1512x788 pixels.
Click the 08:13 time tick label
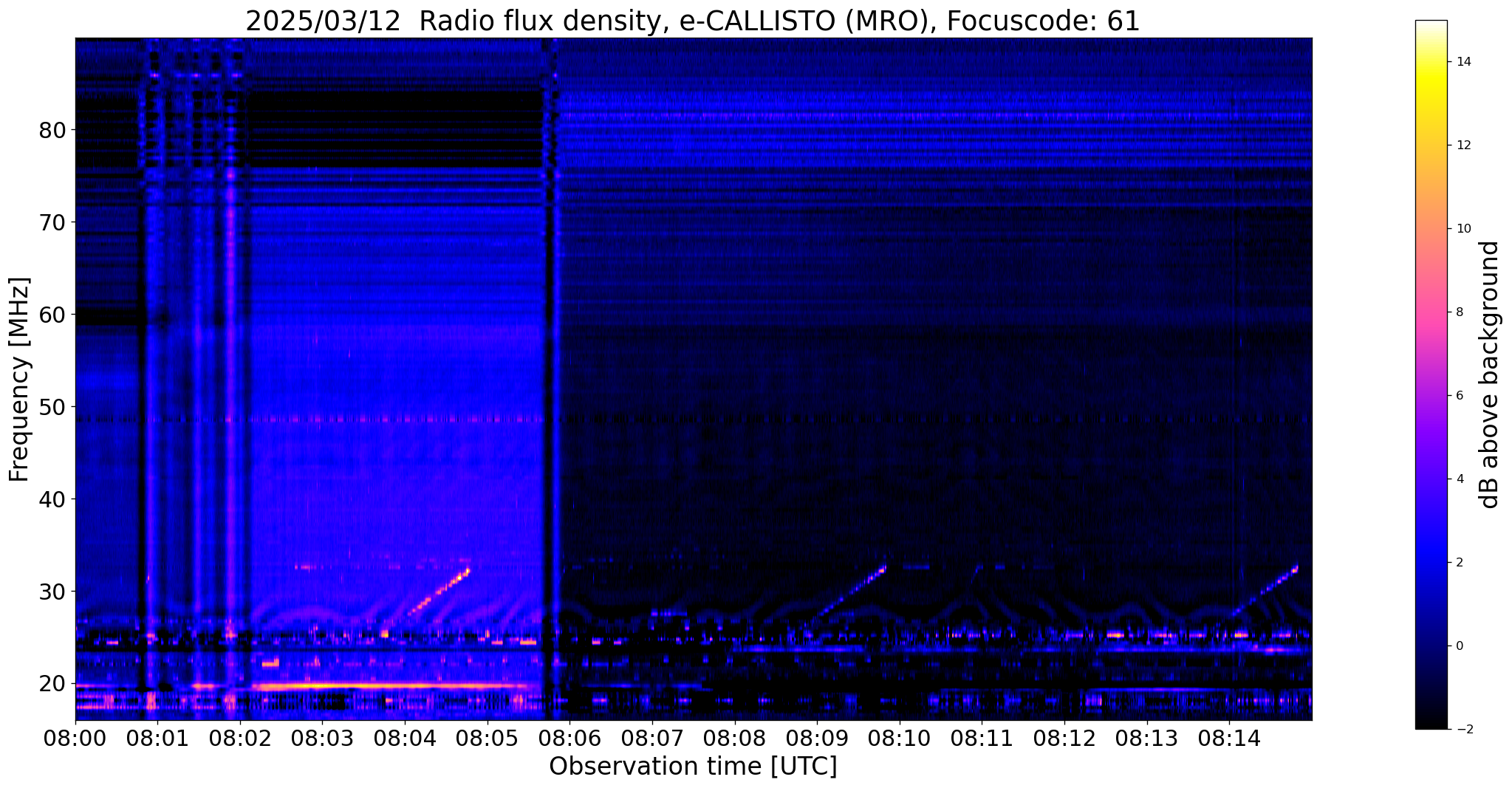[1146, 738]
